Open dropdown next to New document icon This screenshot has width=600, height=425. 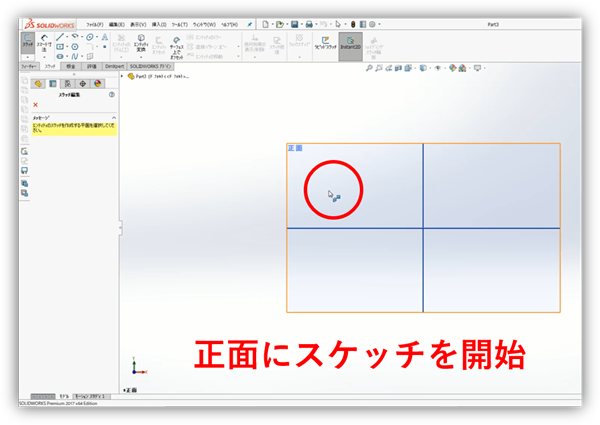pyautogui.click(x=272, y=24)
